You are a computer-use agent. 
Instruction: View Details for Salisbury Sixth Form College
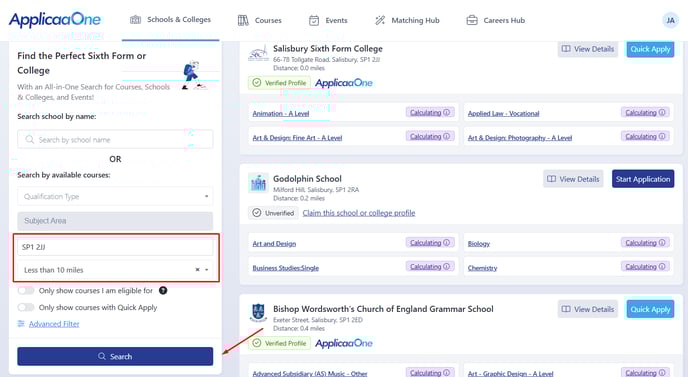click(x=588, y=49)
